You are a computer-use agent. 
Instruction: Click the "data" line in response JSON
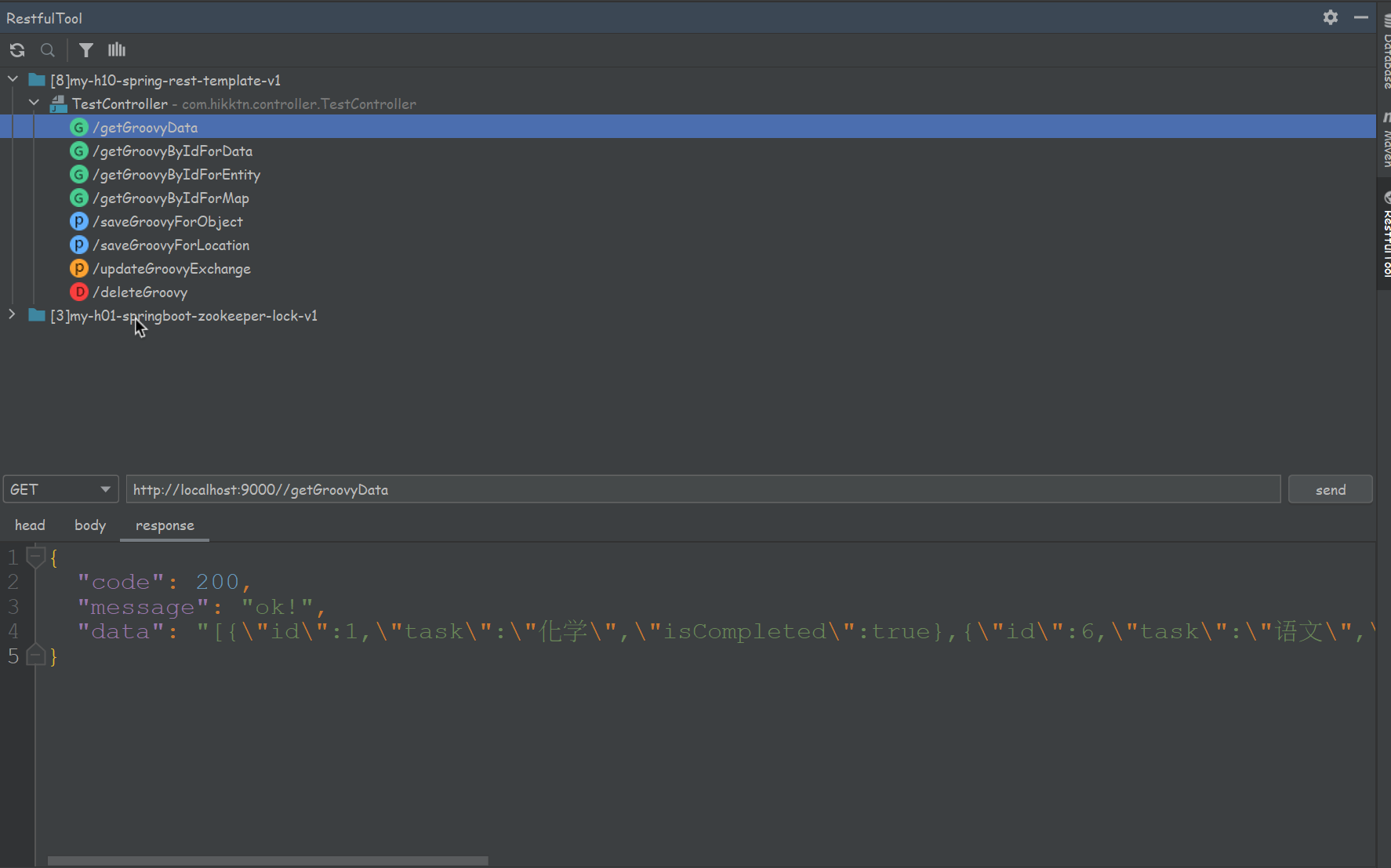(725, 631)
